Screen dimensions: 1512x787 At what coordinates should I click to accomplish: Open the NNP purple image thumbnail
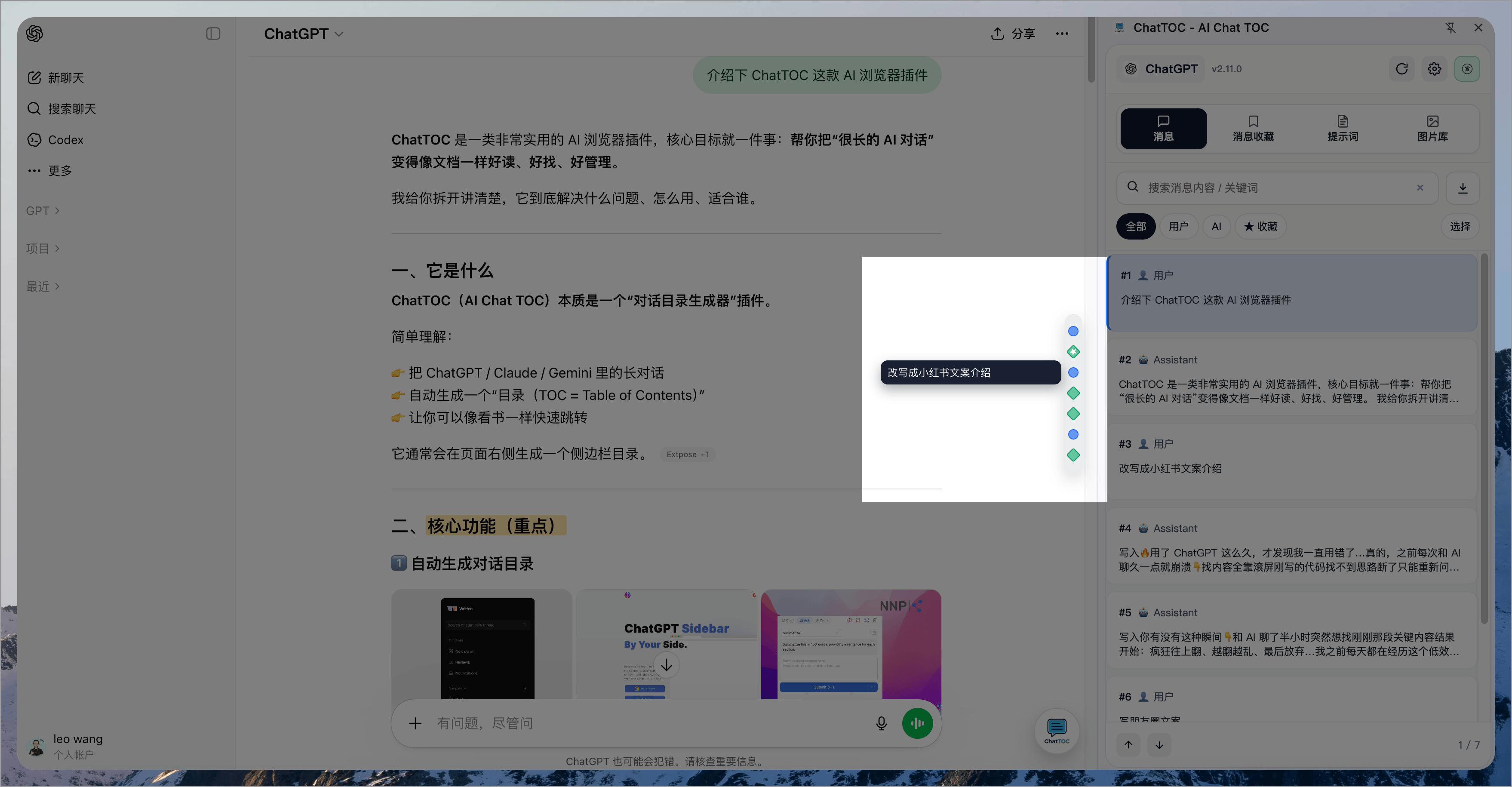pos(851,644)
